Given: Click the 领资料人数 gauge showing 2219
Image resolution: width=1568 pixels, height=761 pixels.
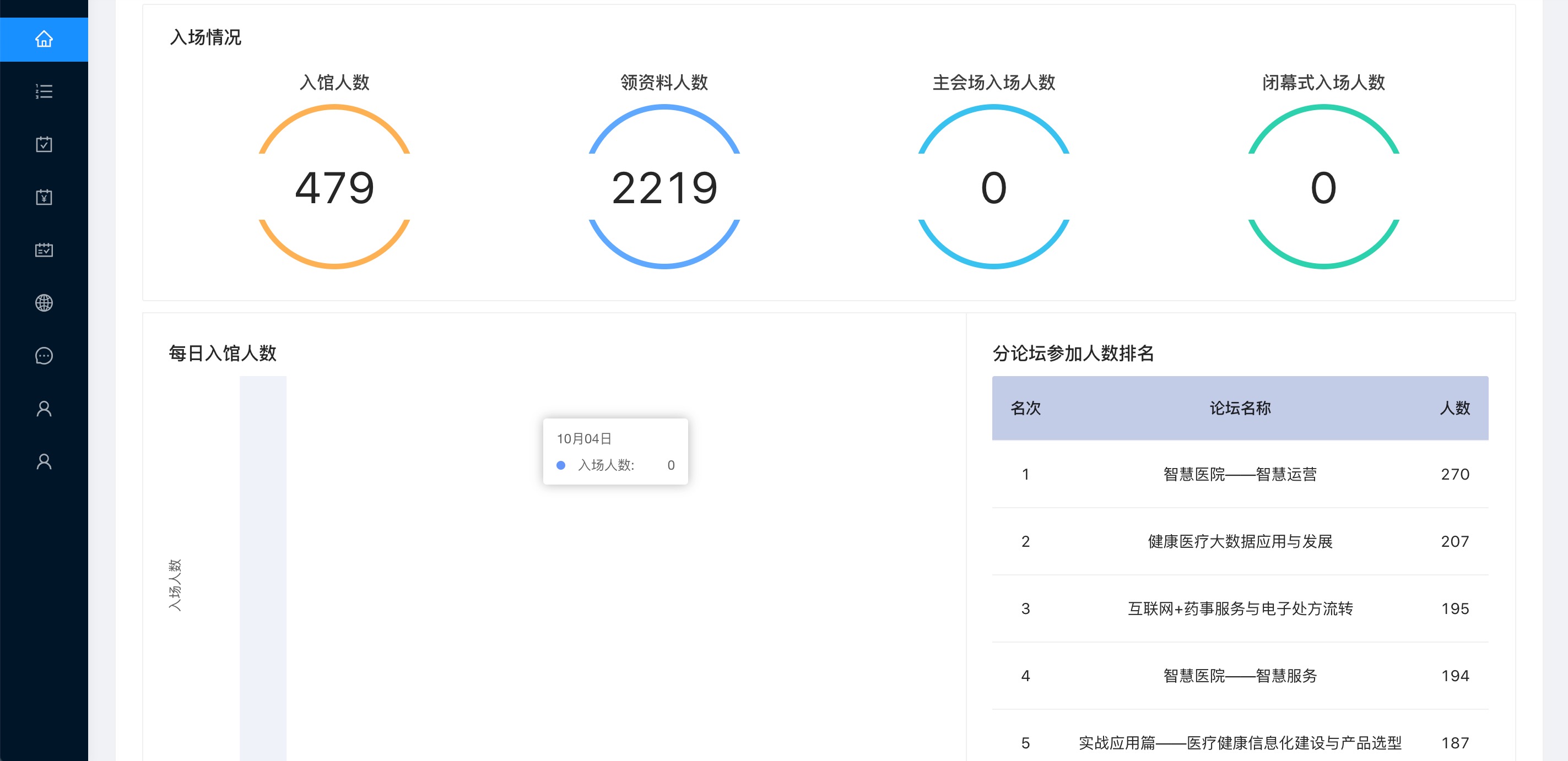Looking at the screenshot, I should tap(664, 187).
